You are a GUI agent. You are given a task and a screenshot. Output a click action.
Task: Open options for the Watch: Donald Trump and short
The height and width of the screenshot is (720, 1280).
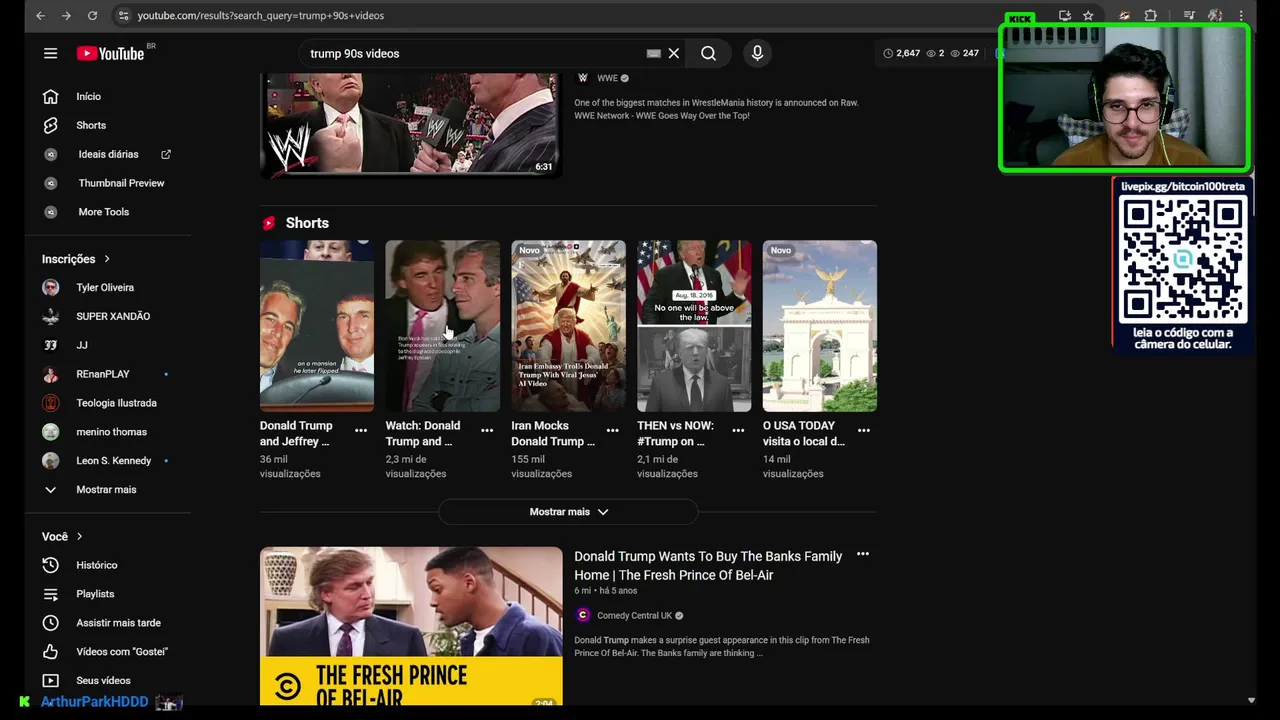(x=487, y=431)
